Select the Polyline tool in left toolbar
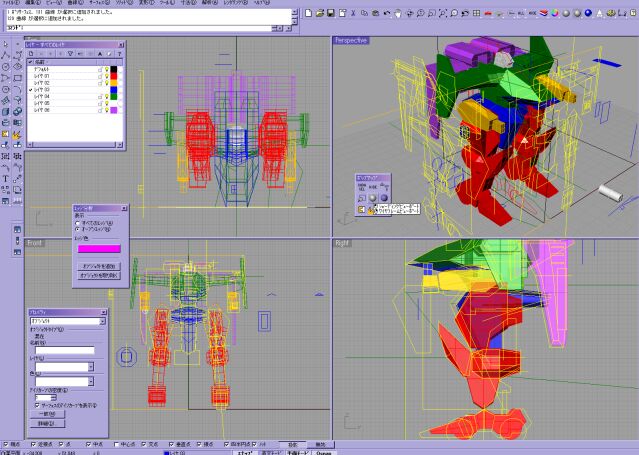 pos(6,55)
